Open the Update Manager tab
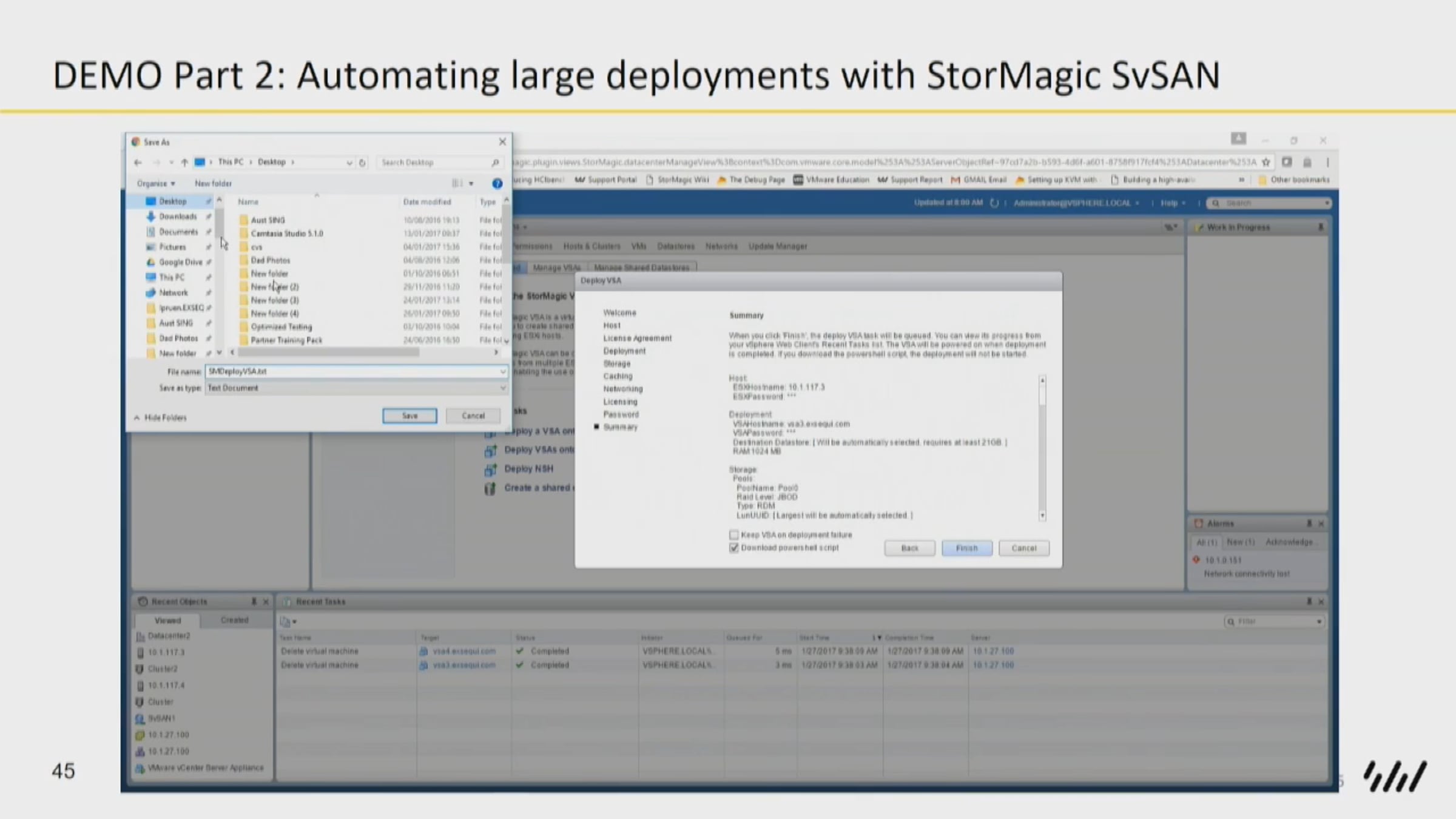Screen dimensions: 1456x819 pyautogui.click(x=778, y=246)
